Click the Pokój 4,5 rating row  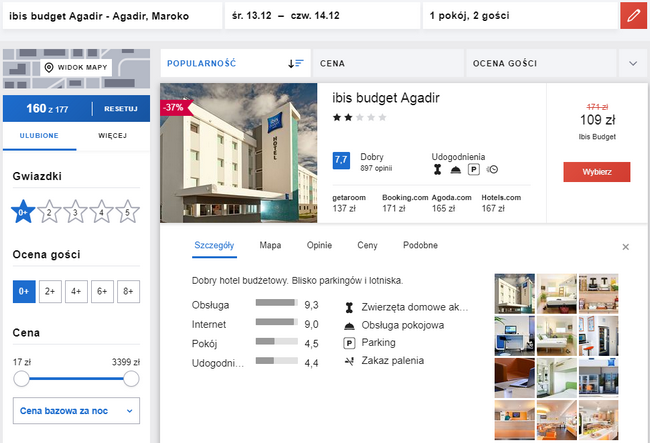(x=255, y=344)
